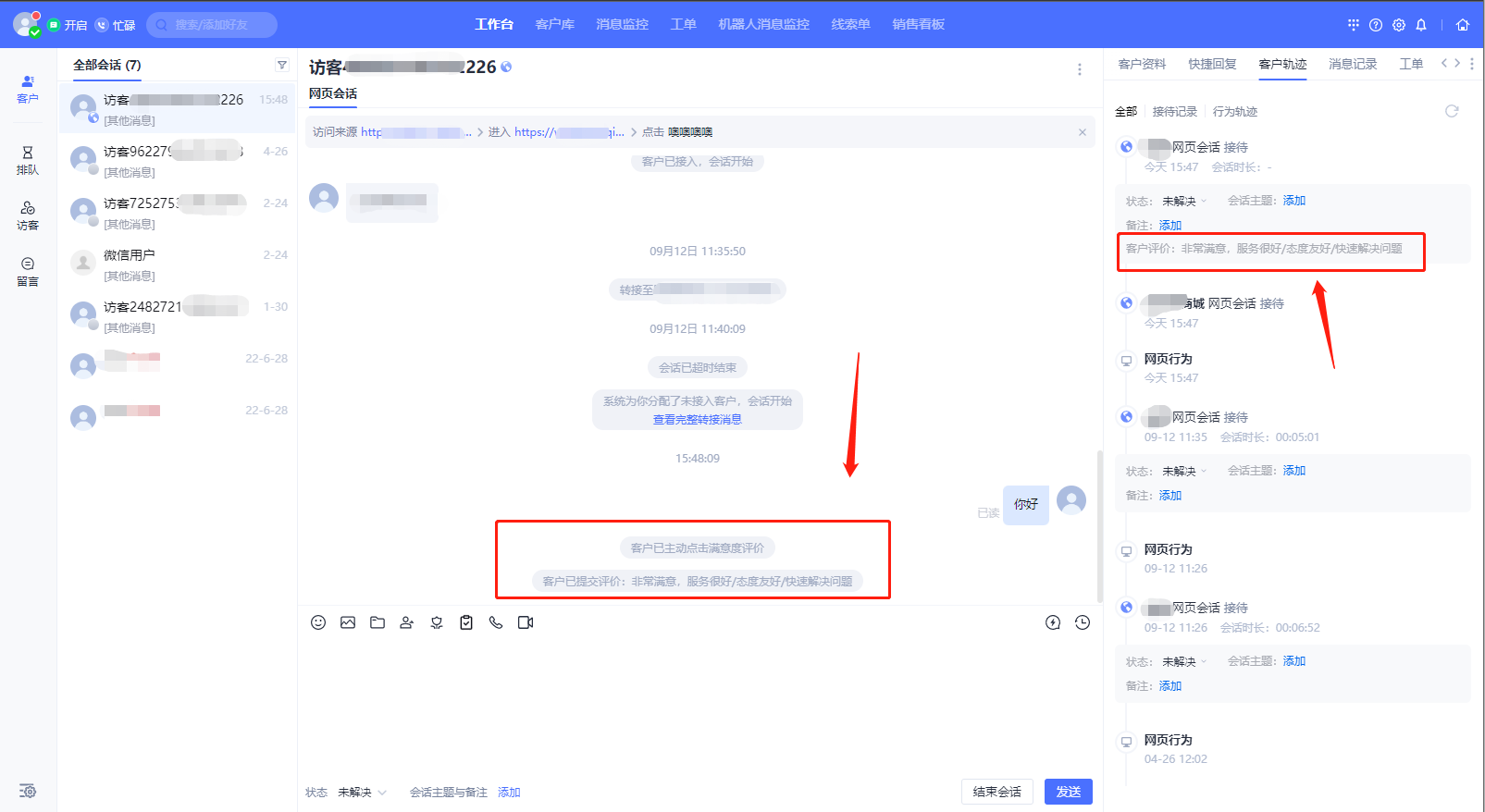Open the 排队 queue sidebar icon

tap(28, 160)
